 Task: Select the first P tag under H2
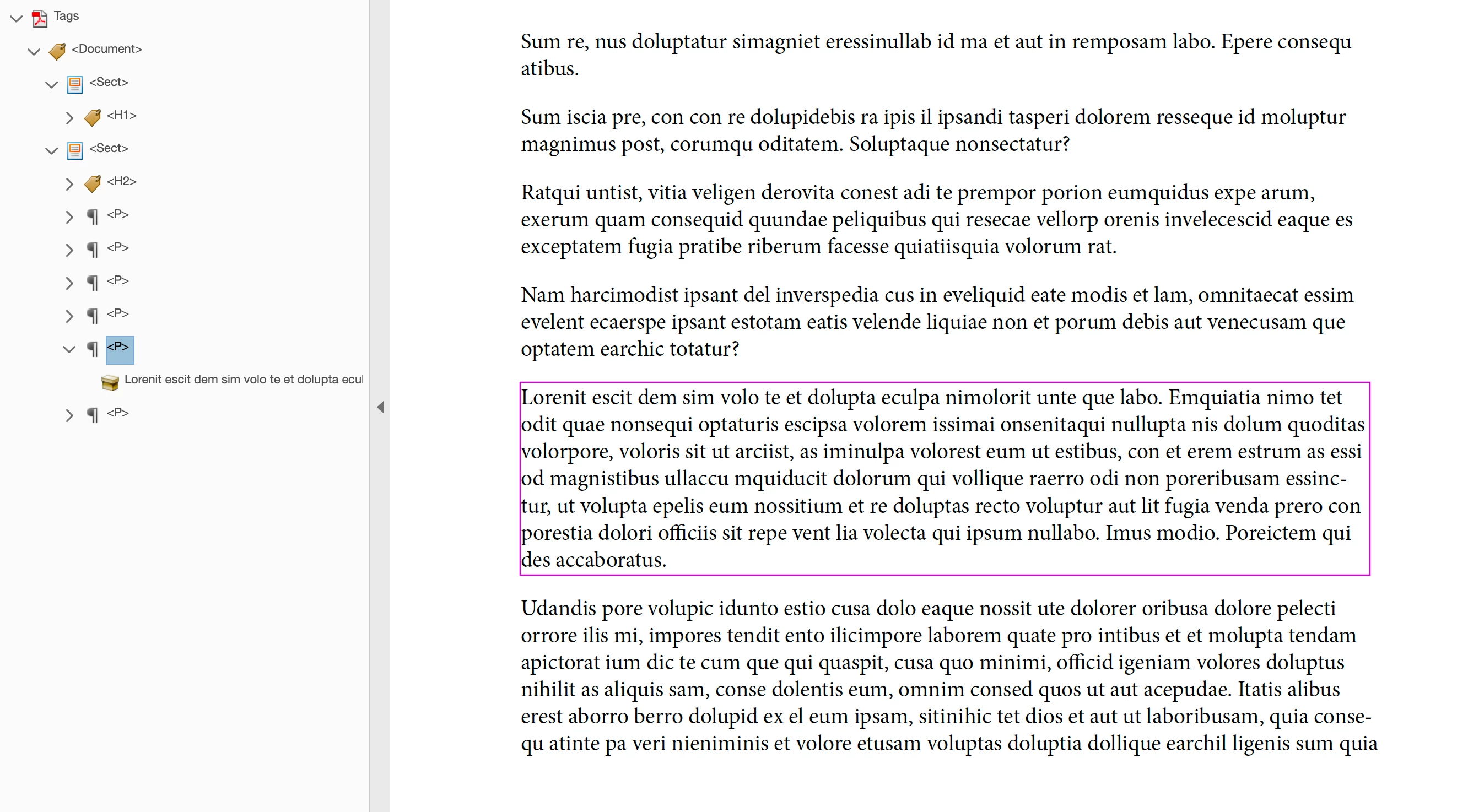click(118, 215)
